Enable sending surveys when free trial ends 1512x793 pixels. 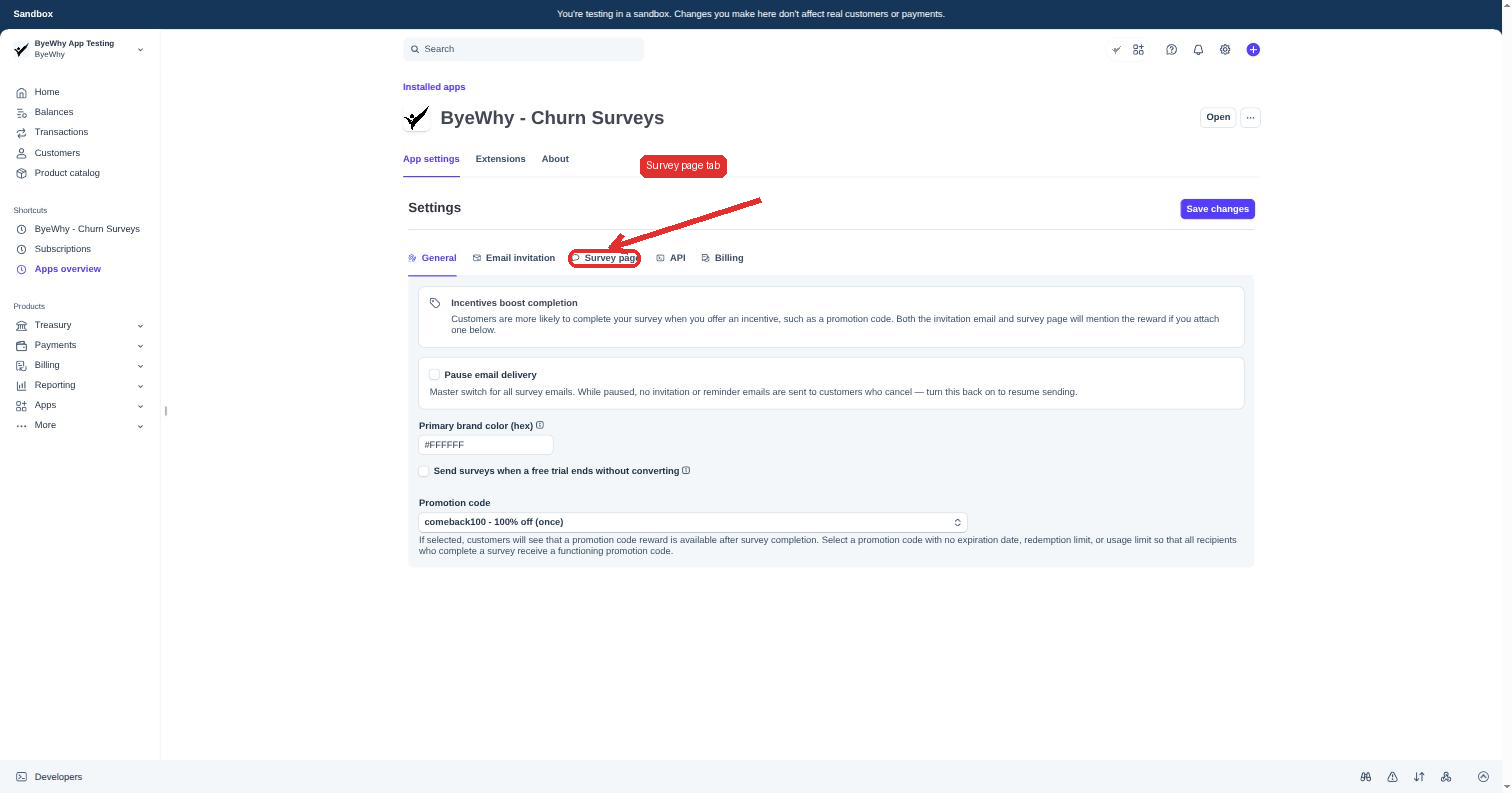tap(424, 471)
